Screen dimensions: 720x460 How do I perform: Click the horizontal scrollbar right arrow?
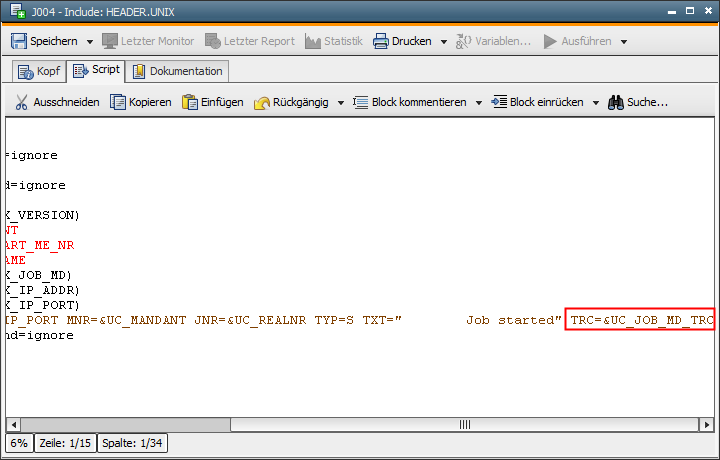click(706, 425)
